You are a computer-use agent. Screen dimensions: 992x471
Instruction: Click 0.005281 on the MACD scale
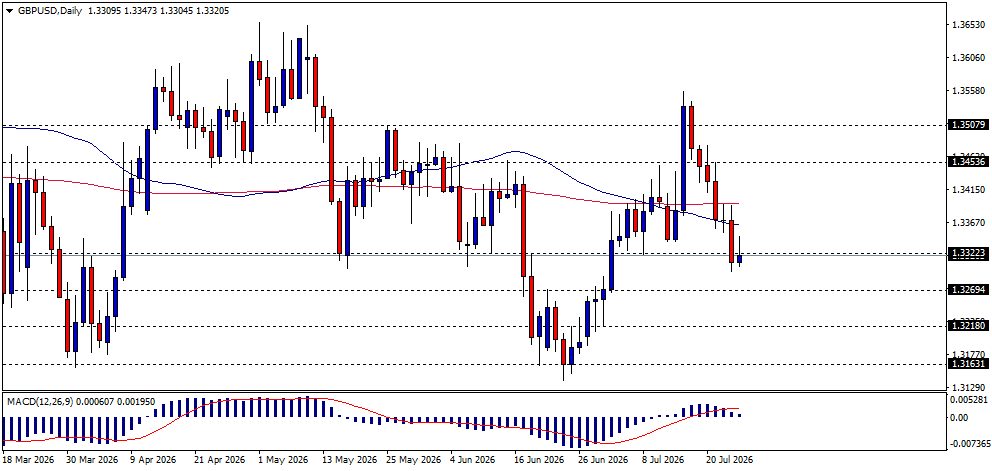[x=969, y=399]
